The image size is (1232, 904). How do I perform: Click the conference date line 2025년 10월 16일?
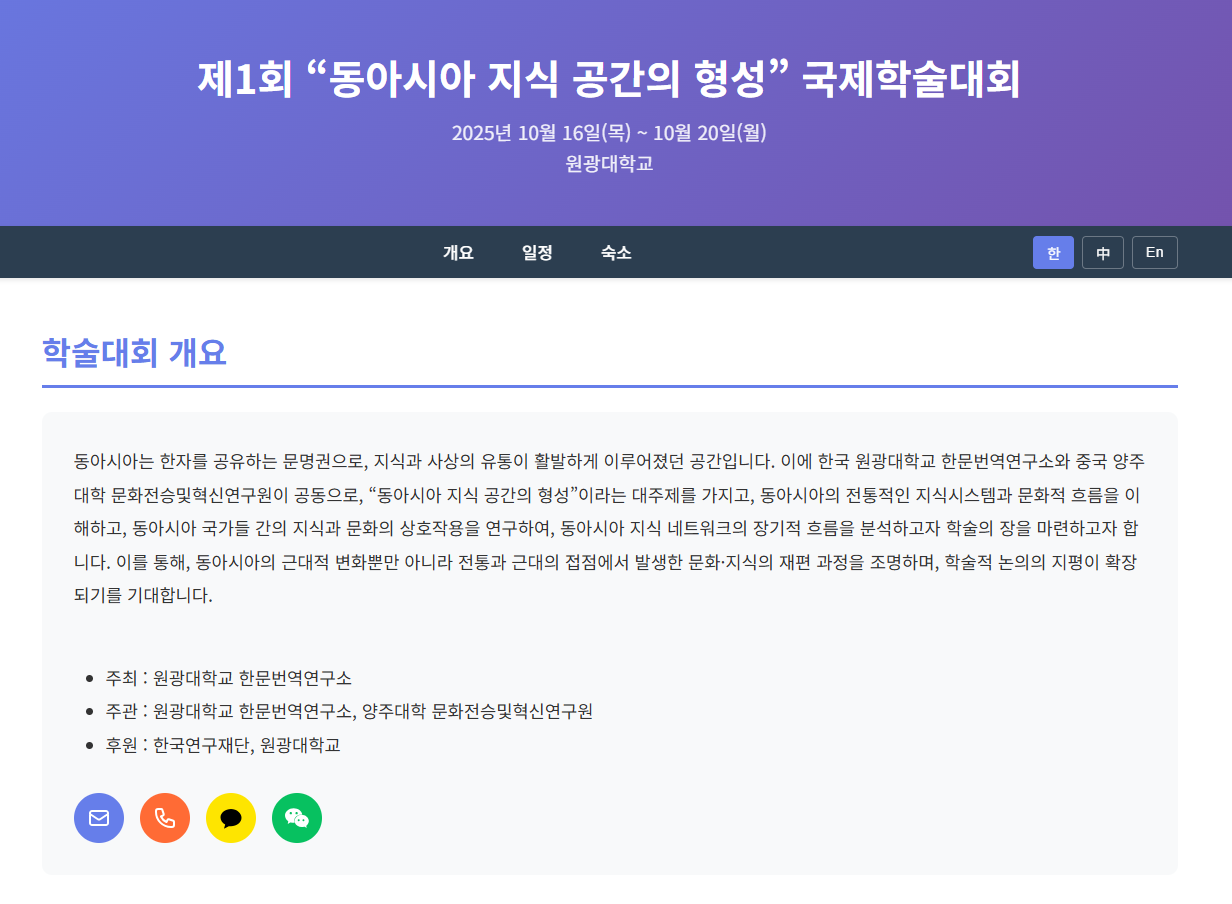click(x=608, y=133)
